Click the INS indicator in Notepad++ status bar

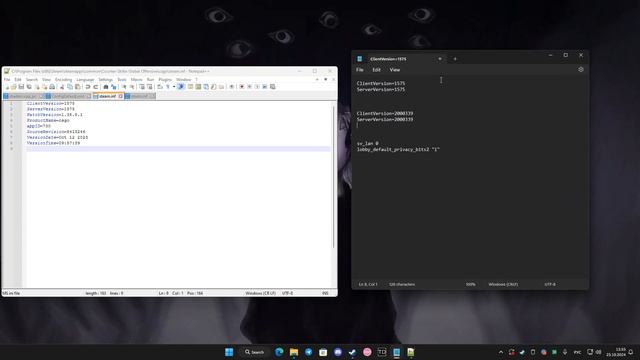click(325, 293)
